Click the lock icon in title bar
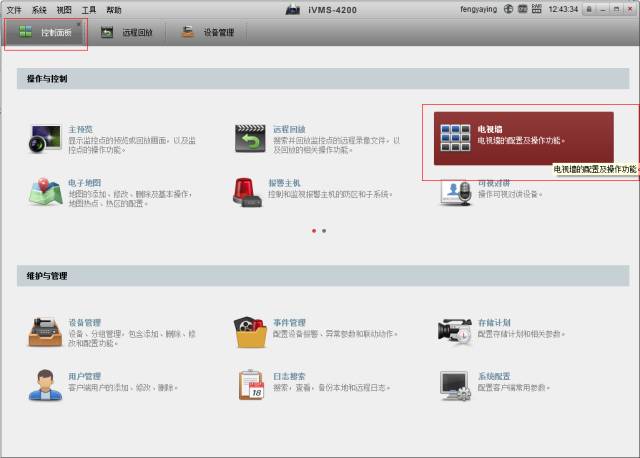This screenshot has height=458, width=640. point(590,9)
